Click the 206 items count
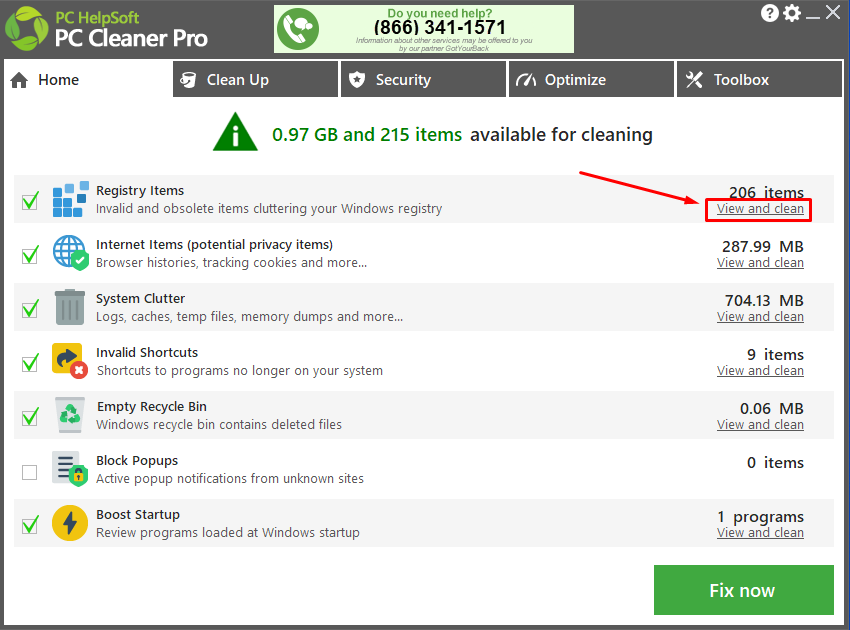The width and height of the screenshot is (850, 630). tap(766, 192)
